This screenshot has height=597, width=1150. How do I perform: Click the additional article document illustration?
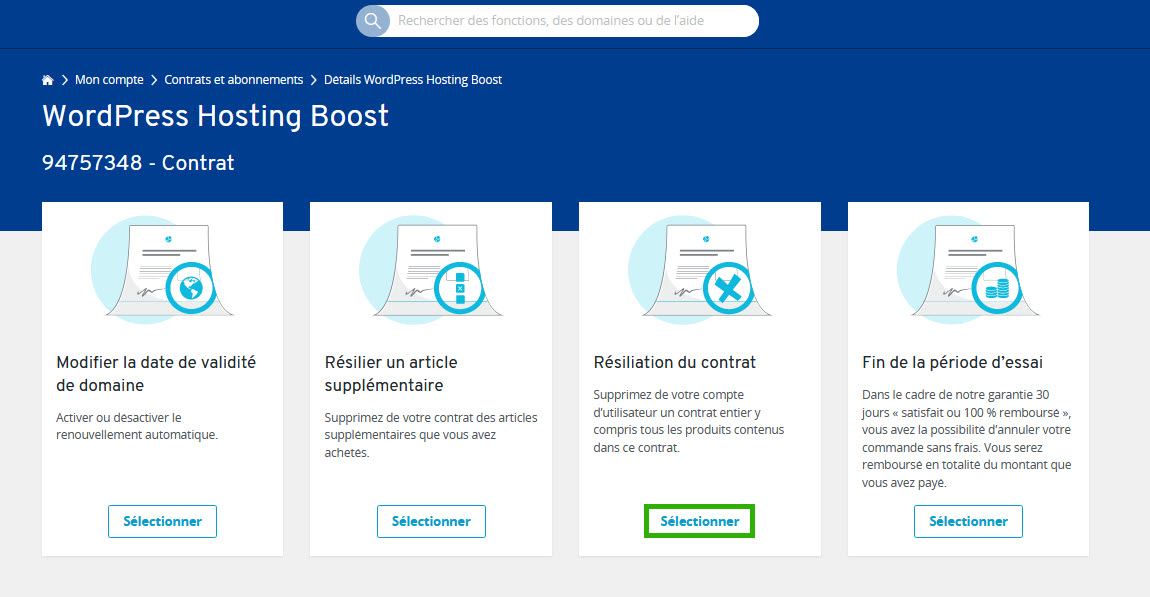pyautogui.click(x=431, y=270)
